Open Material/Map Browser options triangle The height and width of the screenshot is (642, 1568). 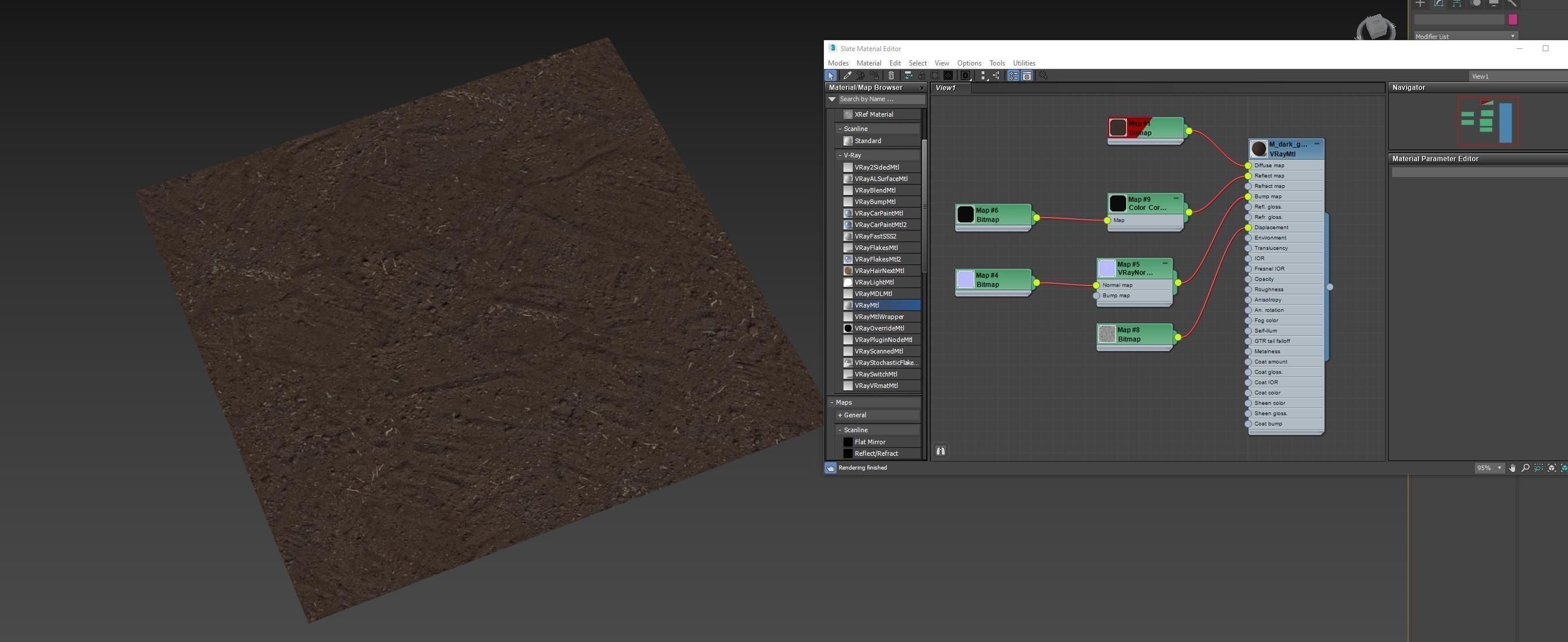(x=832, y=99)
